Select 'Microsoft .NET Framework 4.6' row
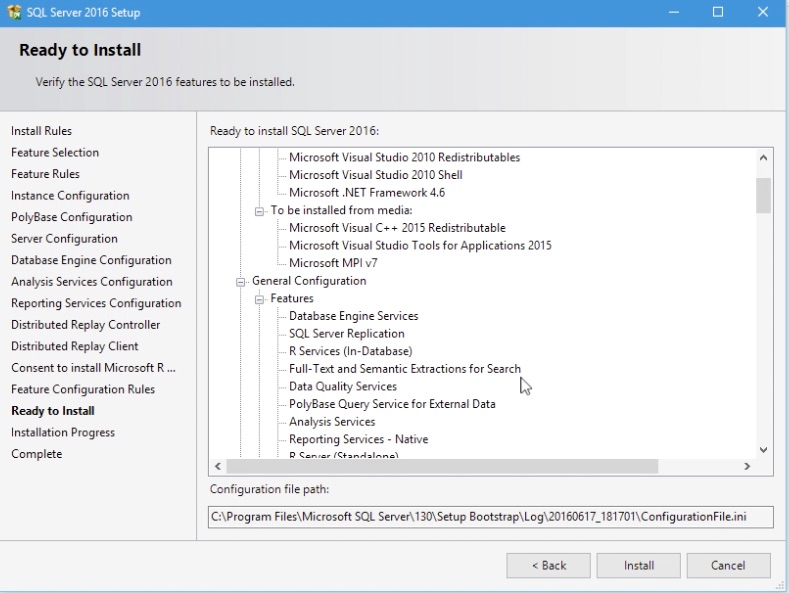The width and height of the screenshot is (789, 593). (367, 193)
